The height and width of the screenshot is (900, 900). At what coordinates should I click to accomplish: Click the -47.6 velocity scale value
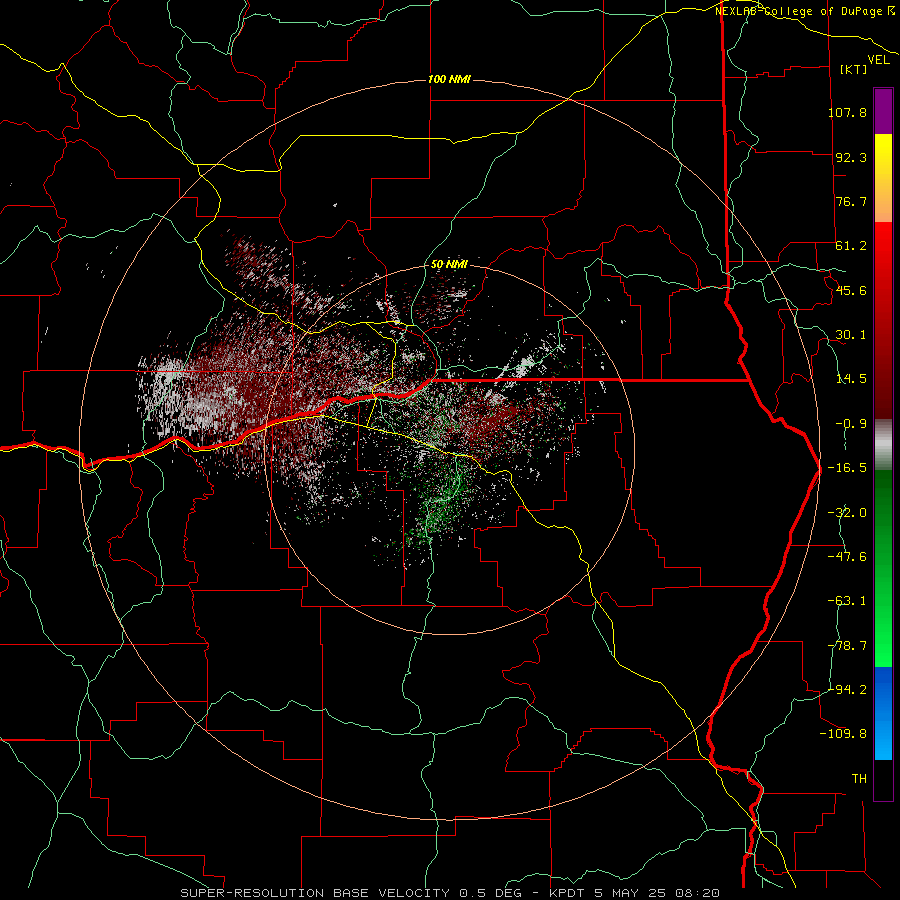tap(847, 557)
